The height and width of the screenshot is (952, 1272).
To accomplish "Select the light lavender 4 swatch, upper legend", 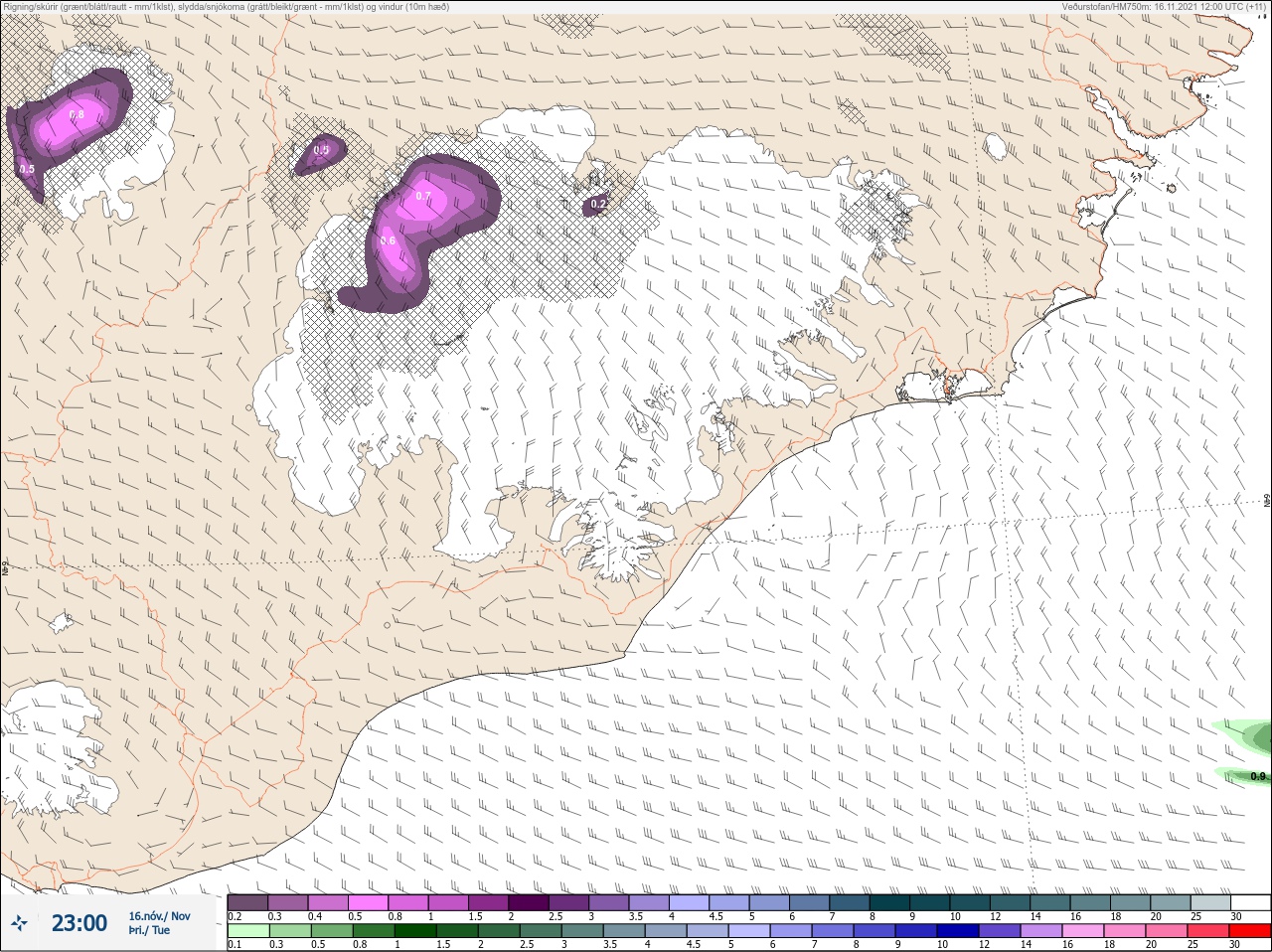I will point(690,902).
